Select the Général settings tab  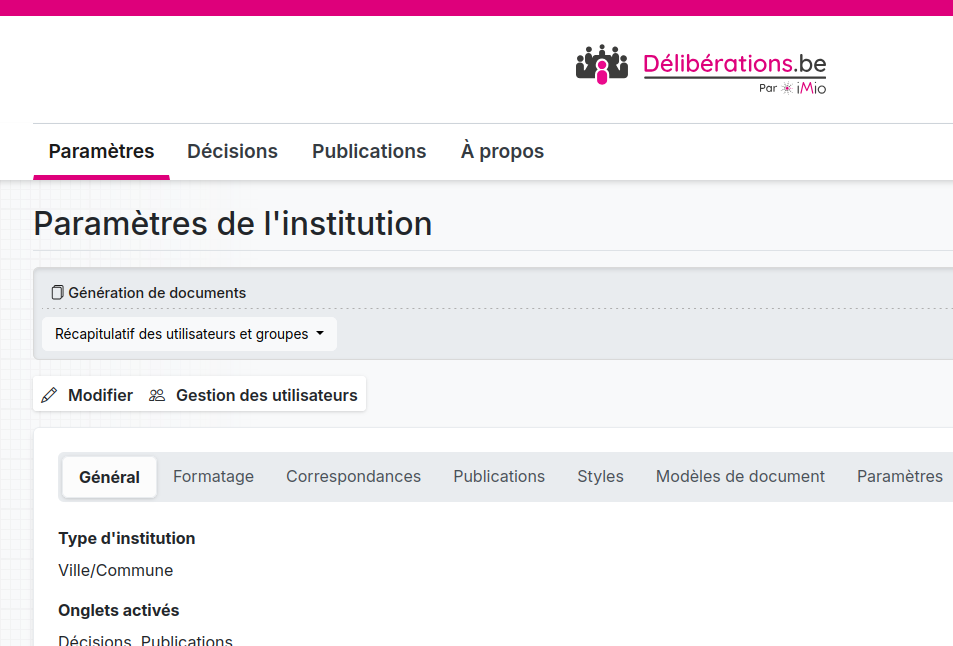pos(109,477)
